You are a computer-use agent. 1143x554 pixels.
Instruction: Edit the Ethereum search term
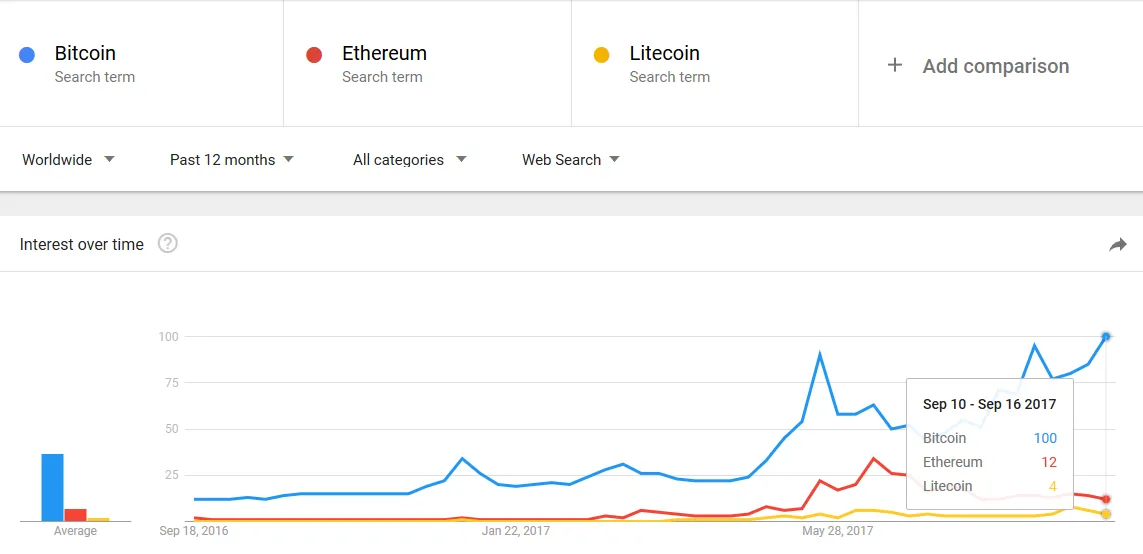384,53
